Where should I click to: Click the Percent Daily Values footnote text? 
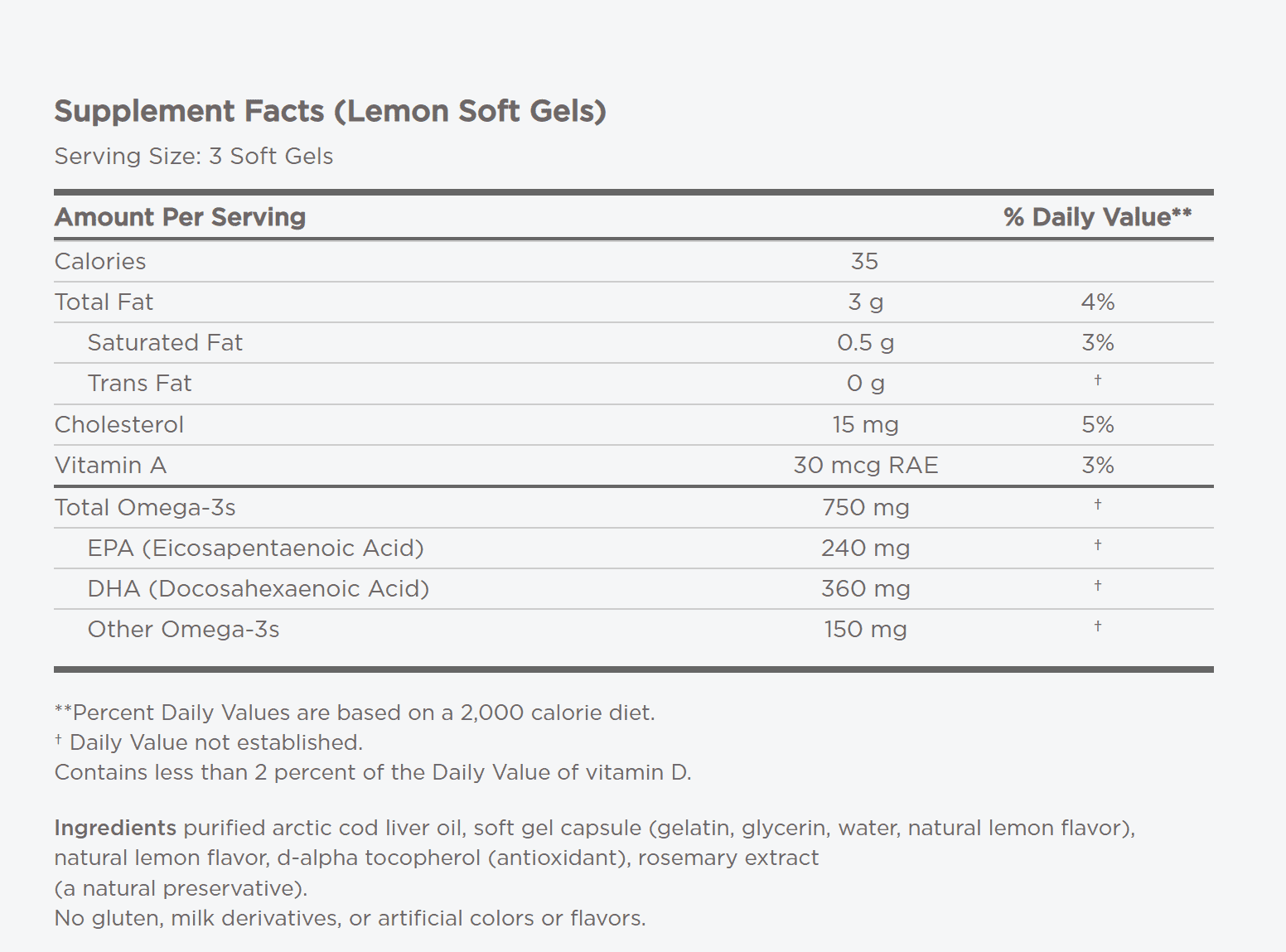coord(355,713)
